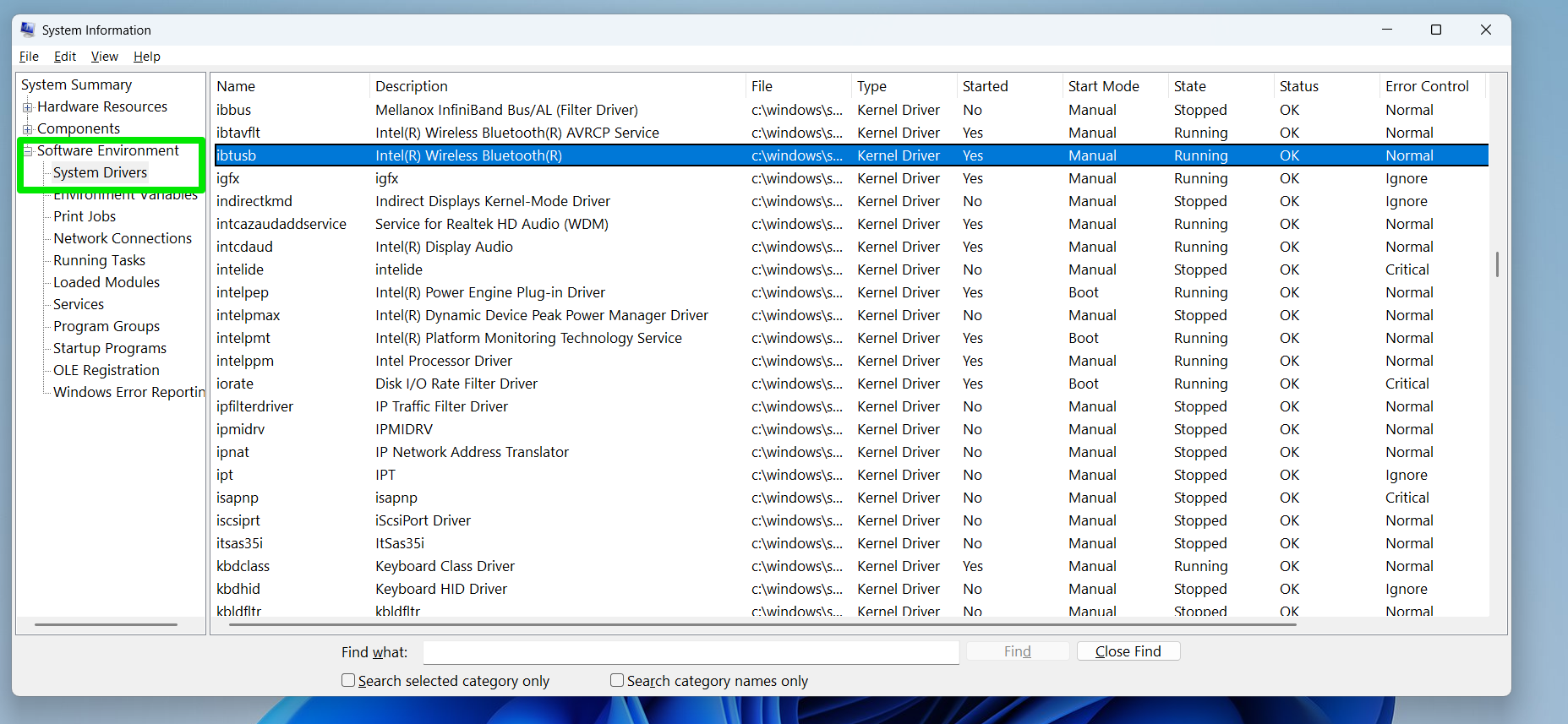The height and width of the screenshot is (724, 1568).
Task: Open the File menu
Action: point(29,57)
